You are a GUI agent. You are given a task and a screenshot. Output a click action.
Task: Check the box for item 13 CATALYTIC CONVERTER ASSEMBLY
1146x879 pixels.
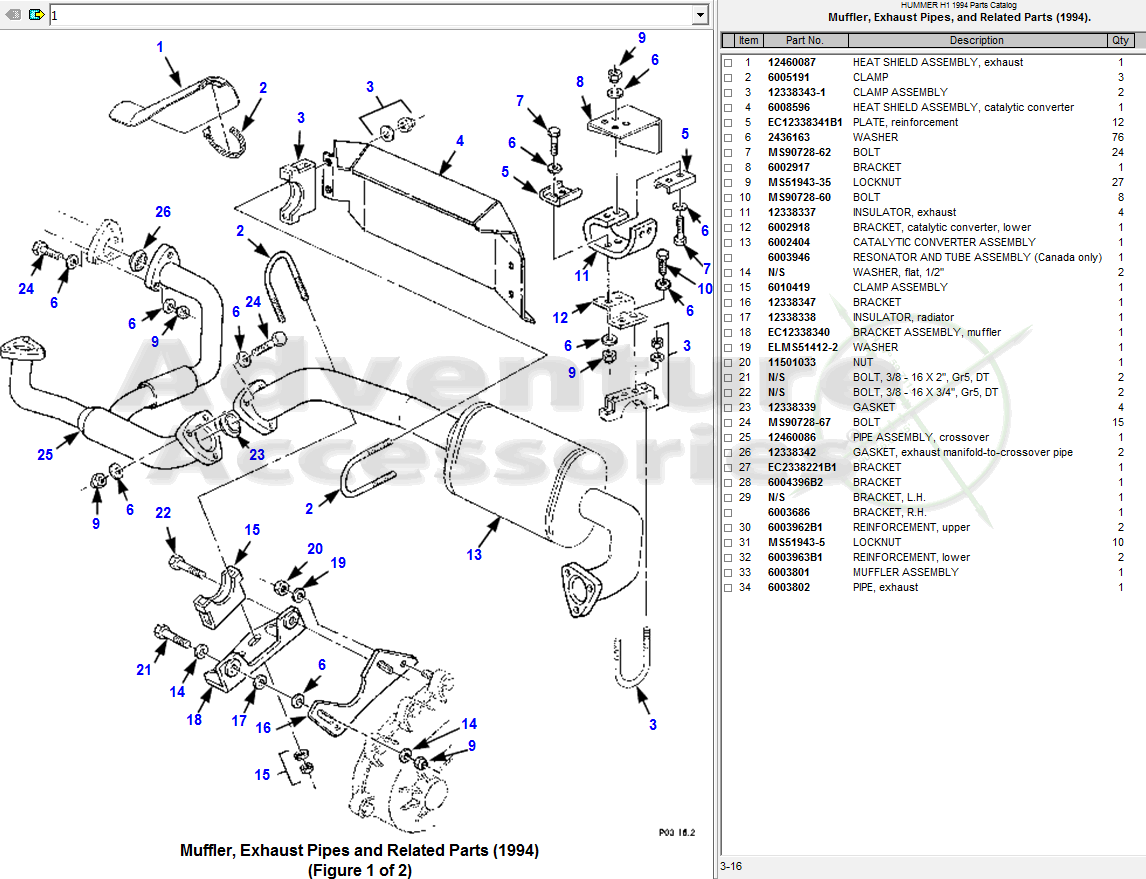pos(727,242)
